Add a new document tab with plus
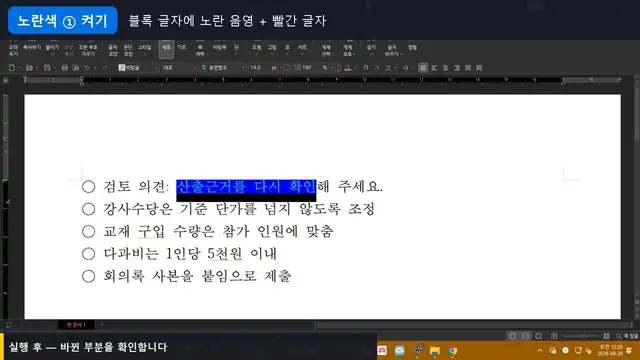 click(x=102, y=325)
